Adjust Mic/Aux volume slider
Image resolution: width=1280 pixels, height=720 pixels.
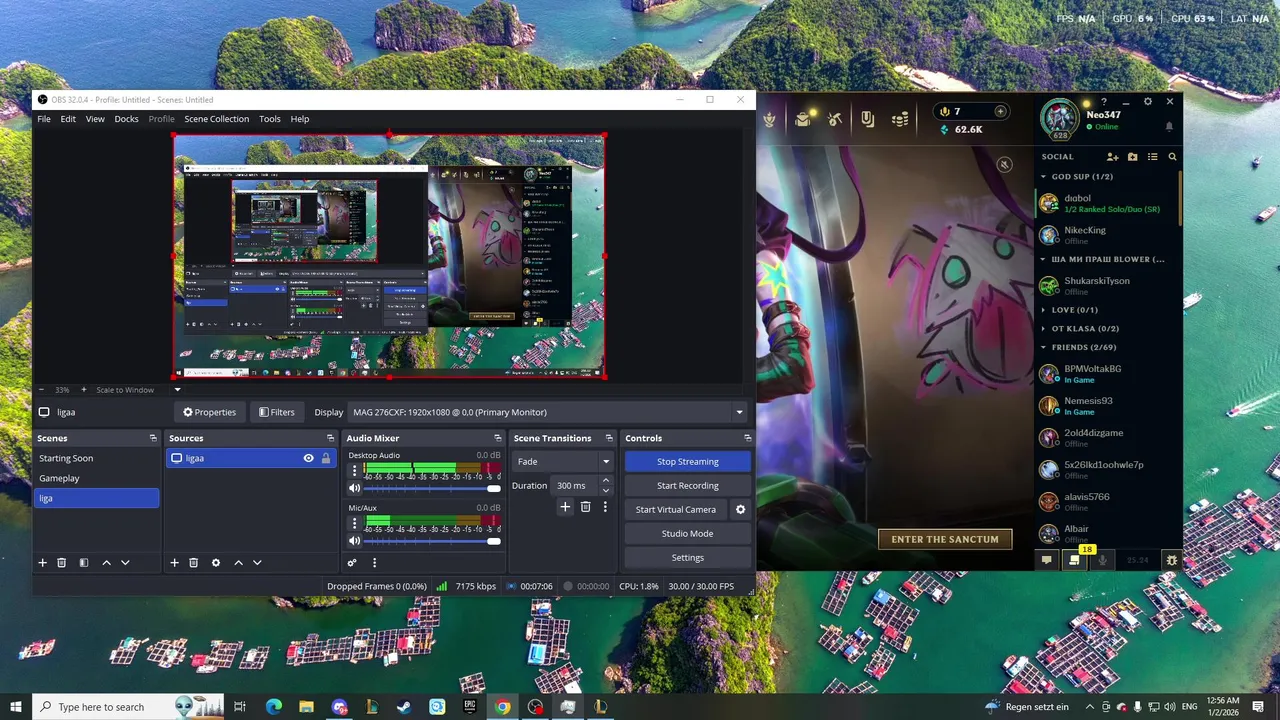[431, 541]
